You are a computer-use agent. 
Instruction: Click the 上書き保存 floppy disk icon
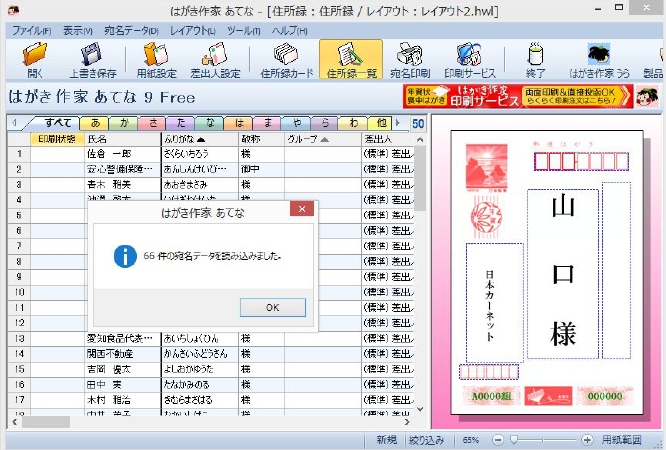pyautogui.click(x=92, y=55)
